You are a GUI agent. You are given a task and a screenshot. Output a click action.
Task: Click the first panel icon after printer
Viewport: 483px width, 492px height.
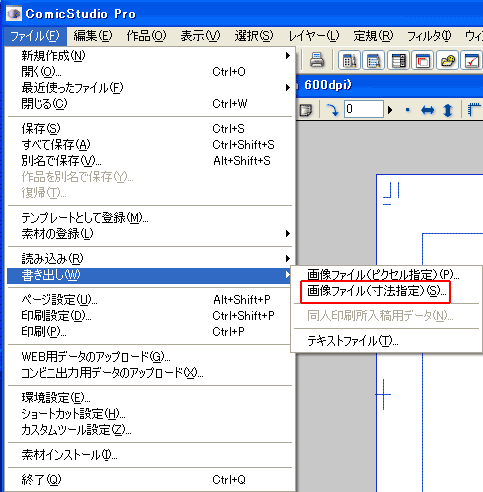point(349,61)
